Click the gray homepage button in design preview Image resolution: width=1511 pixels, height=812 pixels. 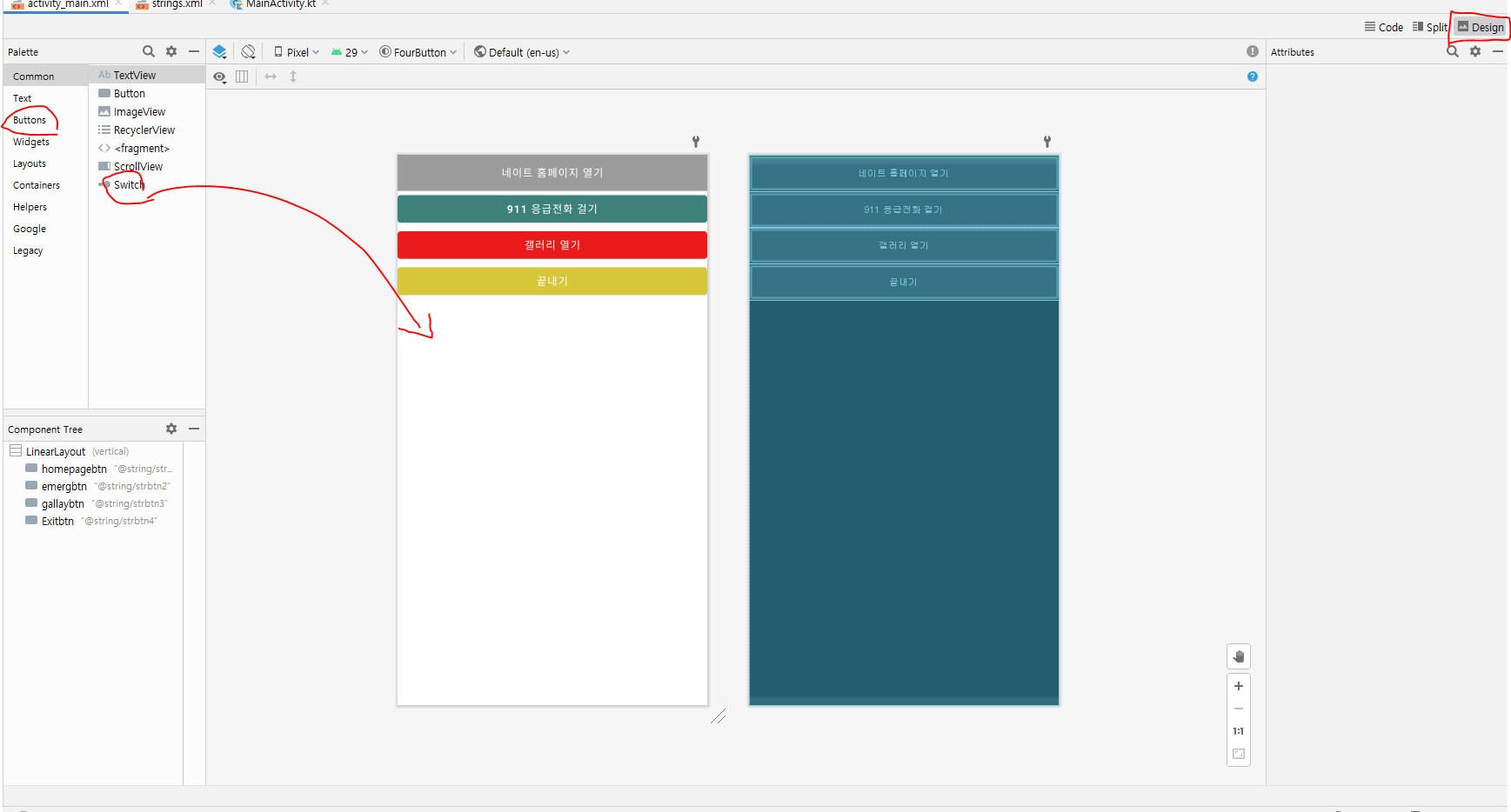552,172
